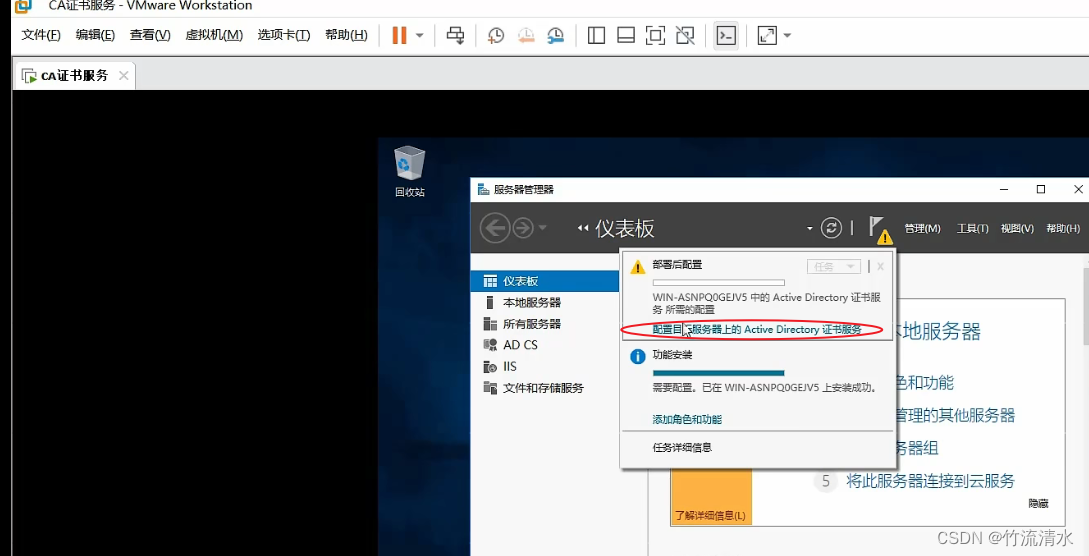The width and height of the screenshot is (1089, 556).
Task: Open the 查看(V) menu
Action: click(150, 35)
